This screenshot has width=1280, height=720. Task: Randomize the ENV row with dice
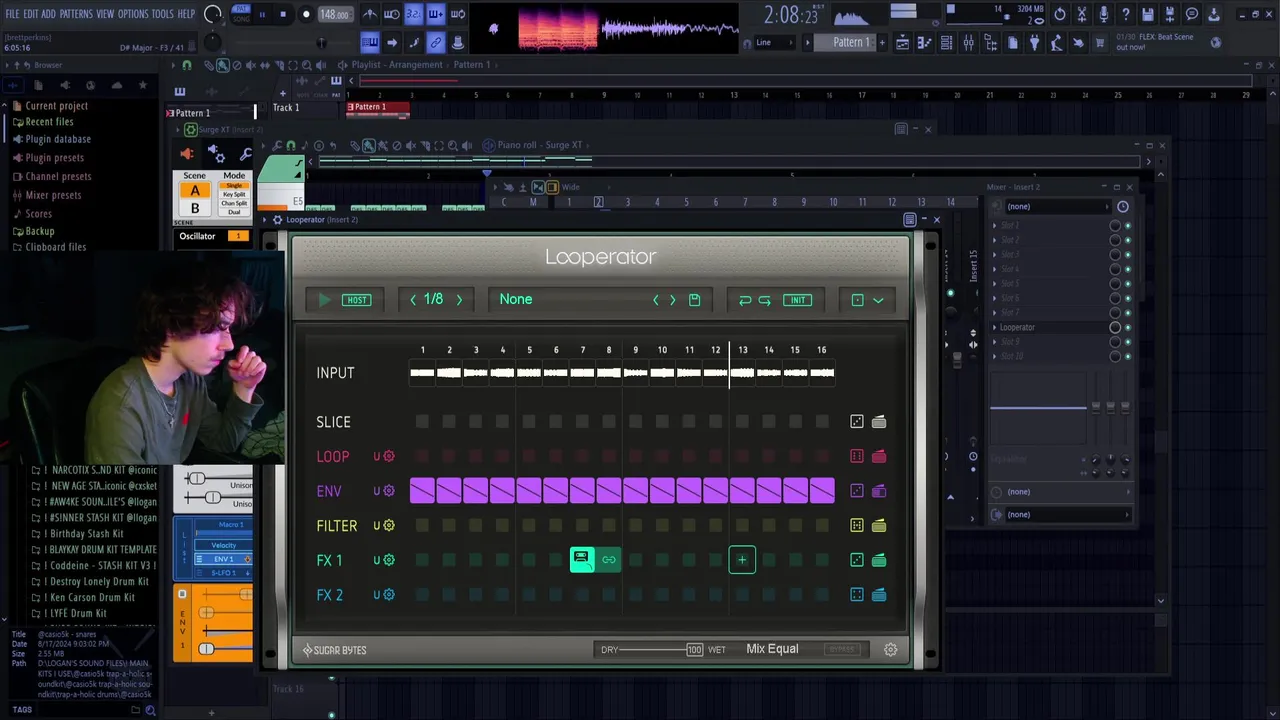coord(857,491)
